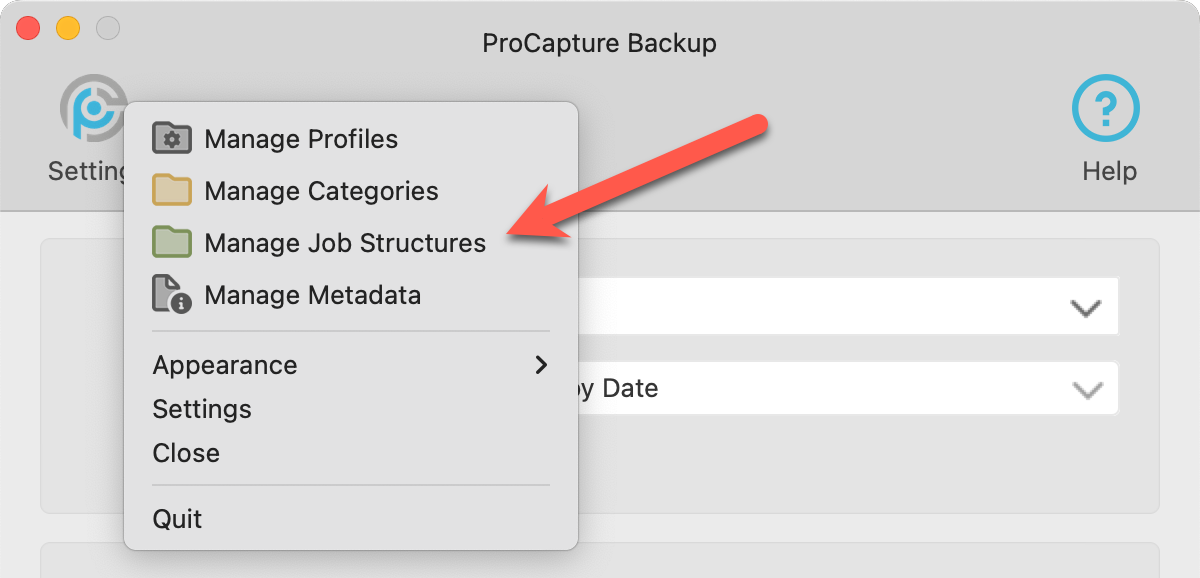Select Manage Profiles from the menu
The image size is (1200, 578).
click(x=301, y=139)
